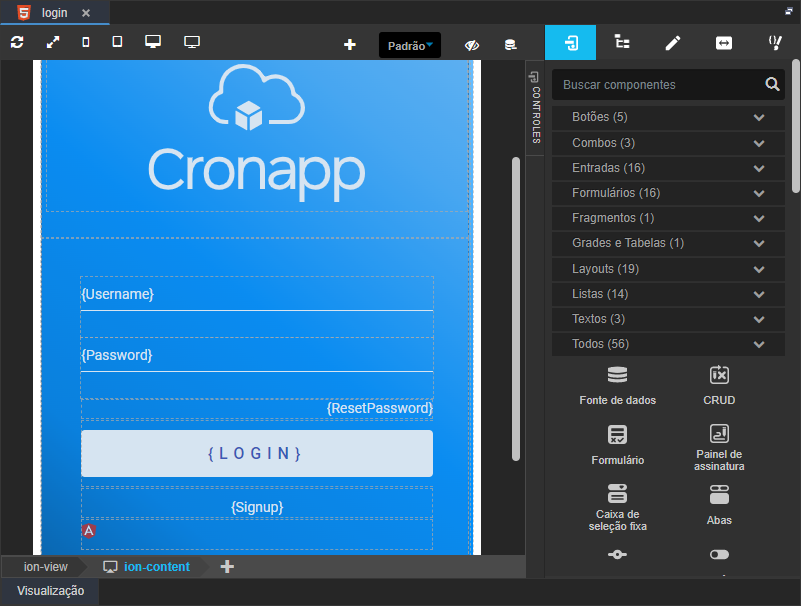This screenshot has width=801, height=606.
Task: Expand the Fragmentos (1) category
Action: click(668, 218)
